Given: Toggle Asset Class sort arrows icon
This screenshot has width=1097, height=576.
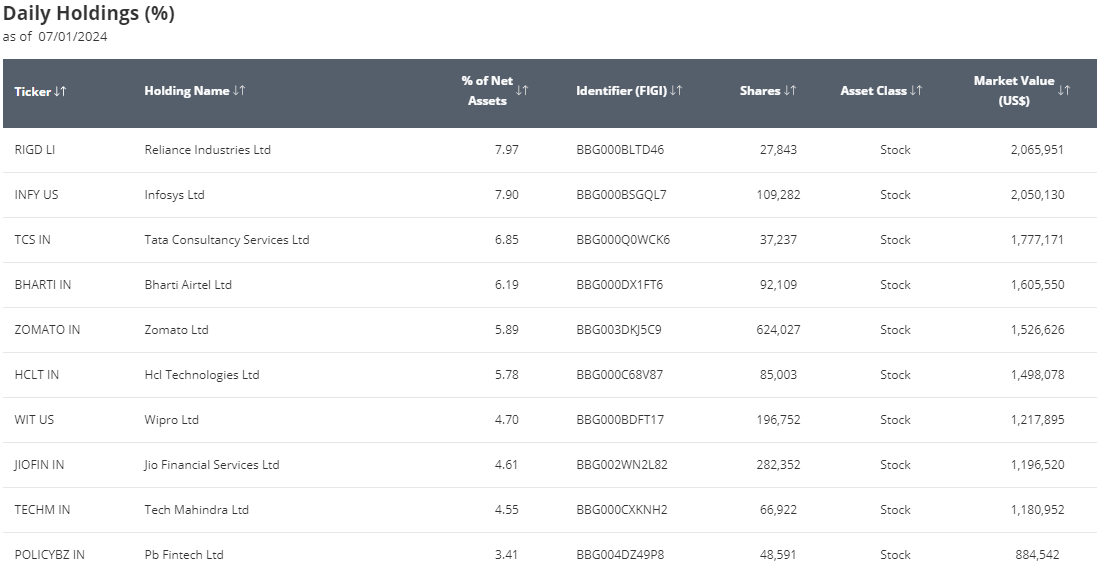Looking at the screenshot, I should (x=916, y=90).
